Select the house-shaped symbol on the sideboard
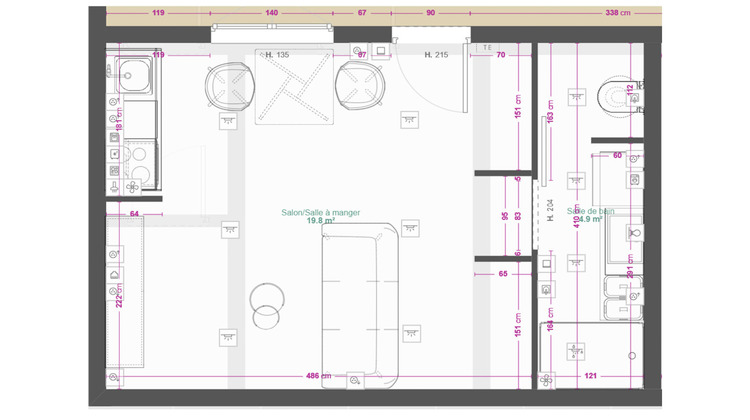 tap(114, 275)
